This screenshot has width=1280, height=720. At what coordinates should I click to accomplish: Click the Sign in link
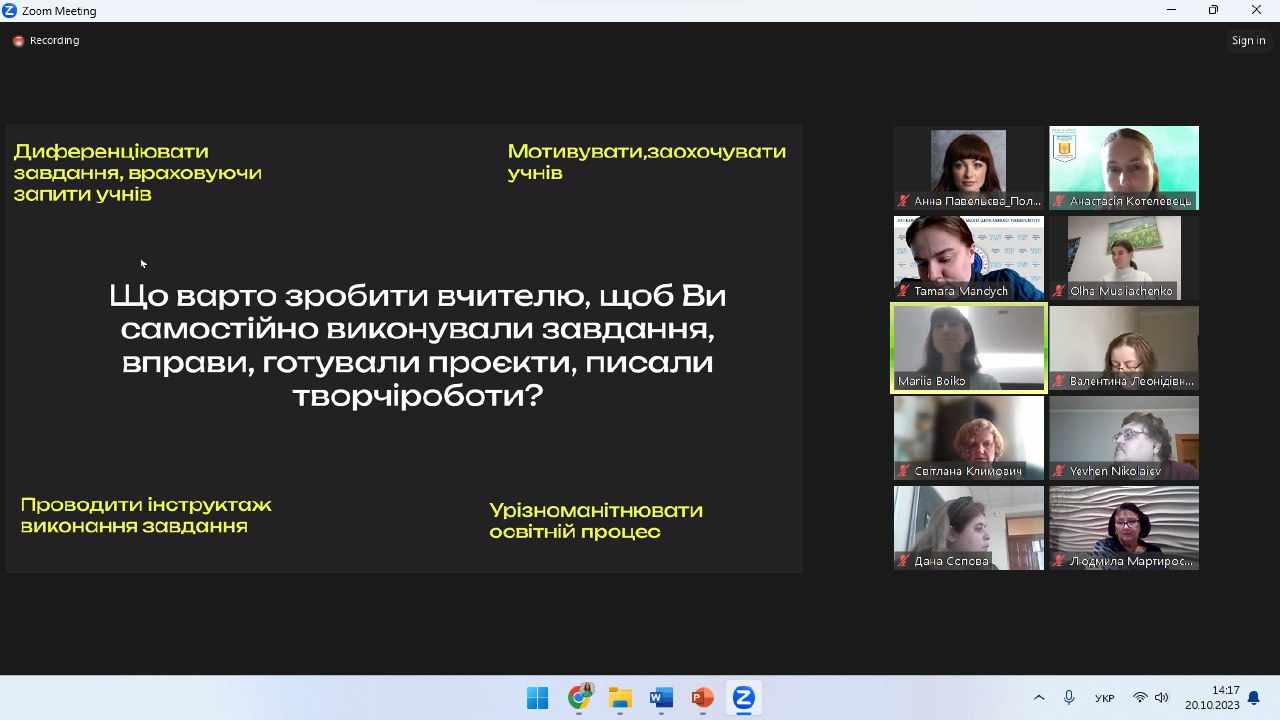[1248, 41]
